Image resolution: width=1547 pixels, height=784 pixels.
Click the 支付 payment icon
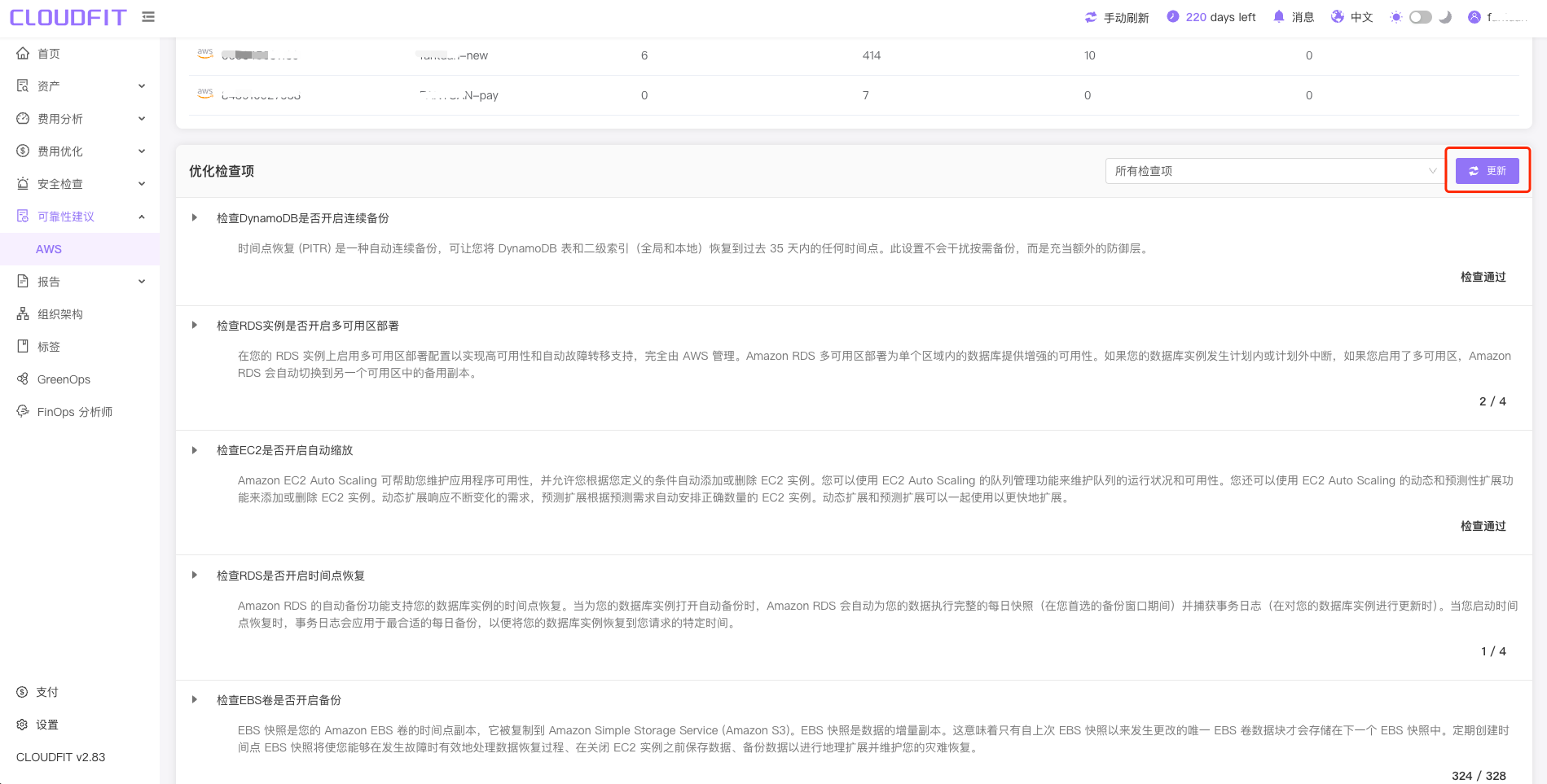22,692
